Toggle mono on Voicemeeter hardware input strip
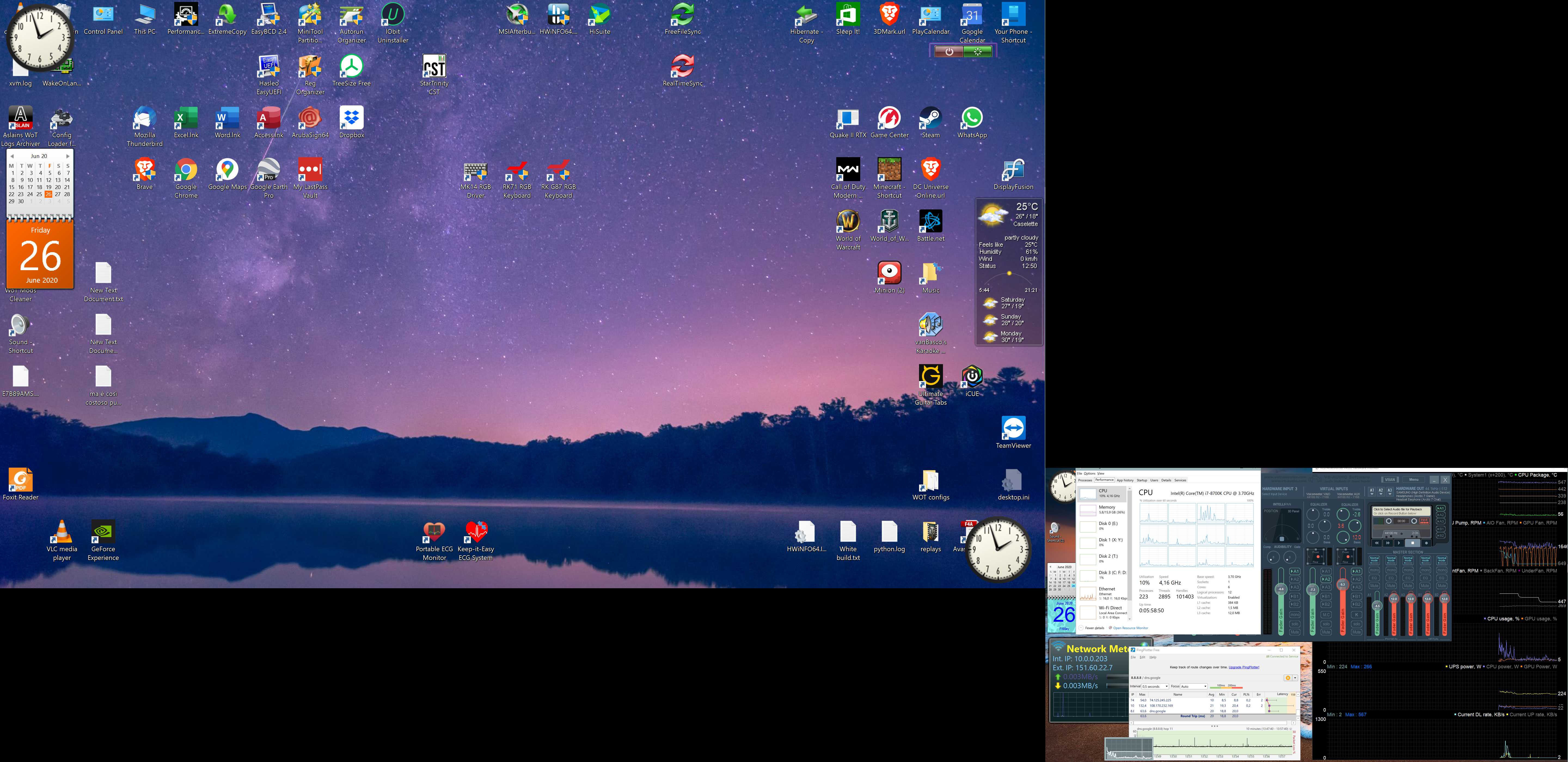 click(1295, 615)
